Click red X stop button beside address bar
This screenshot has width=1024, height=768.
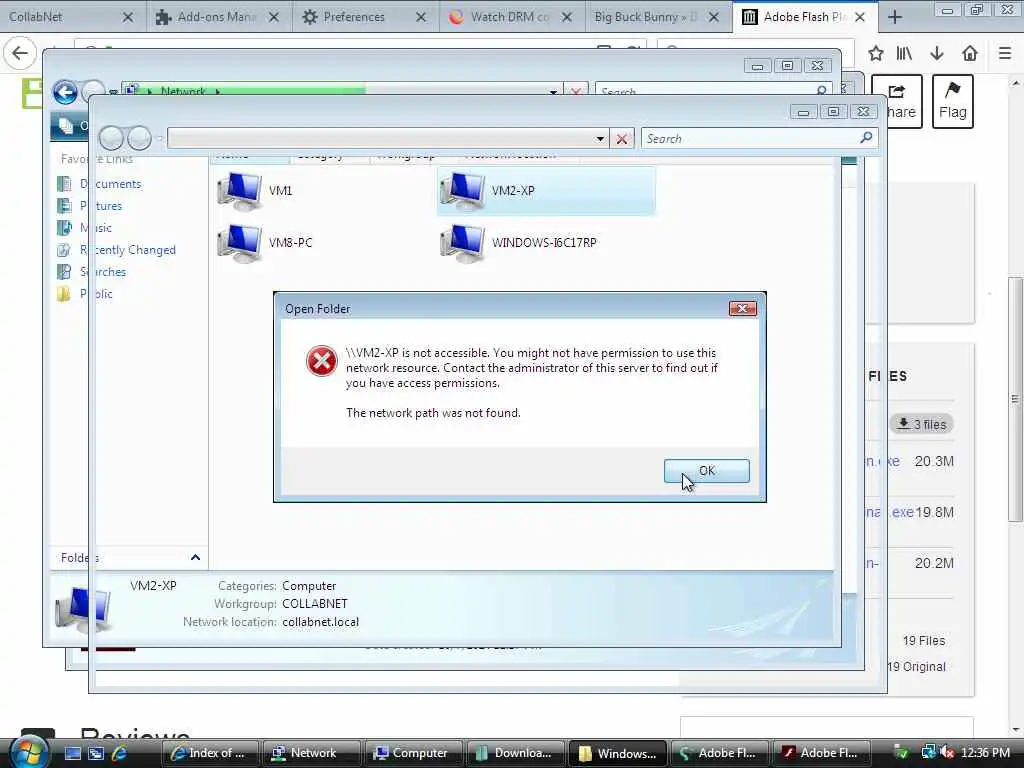coord(622,138)
